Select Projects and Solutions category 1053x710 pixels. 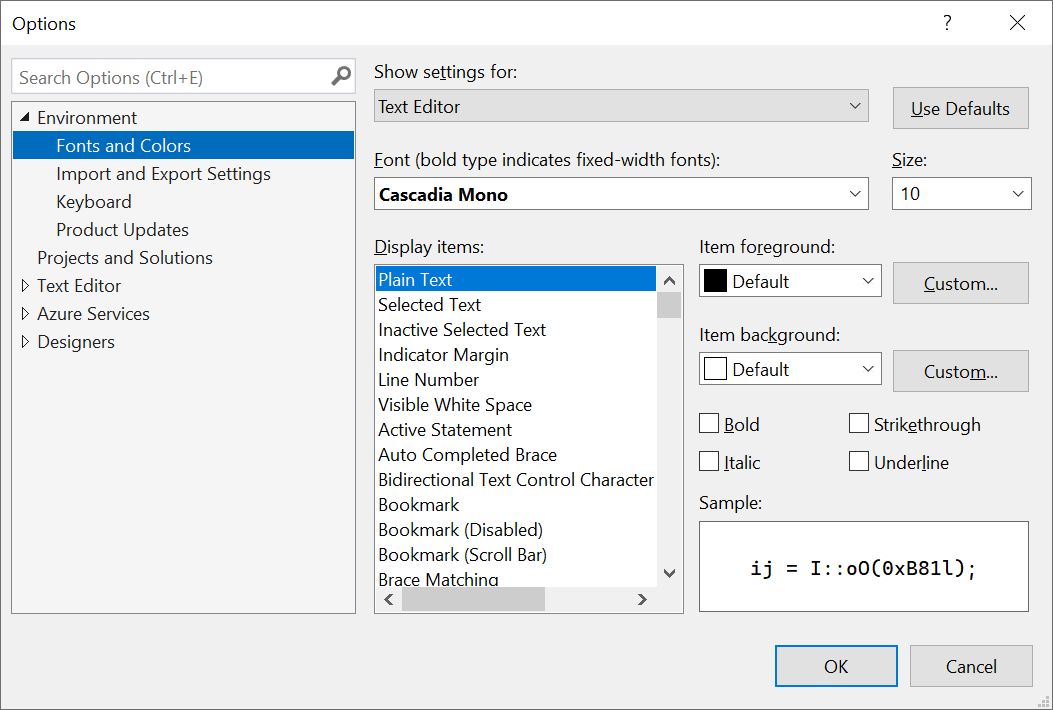click(125, 258)
